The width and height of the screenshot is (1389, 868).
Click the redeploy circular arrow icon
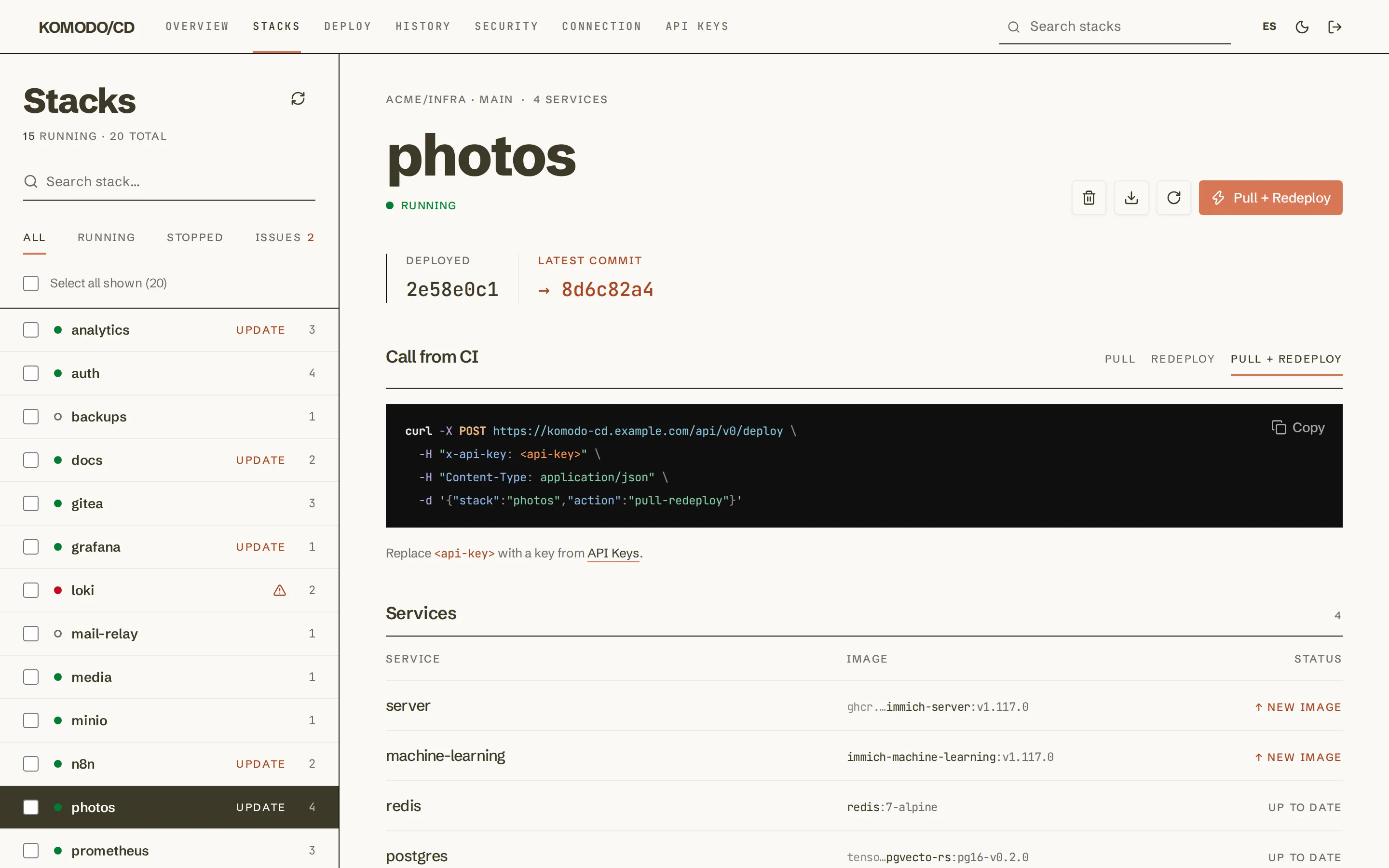[x=1174, y=198]
